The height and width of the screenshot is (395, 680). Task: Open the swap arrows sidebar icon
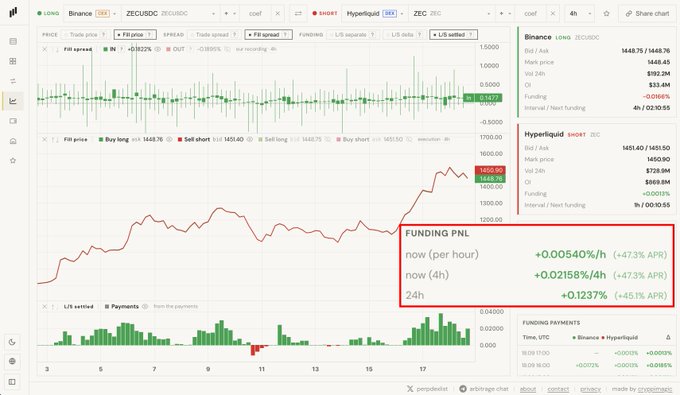[x=13, y=81]
